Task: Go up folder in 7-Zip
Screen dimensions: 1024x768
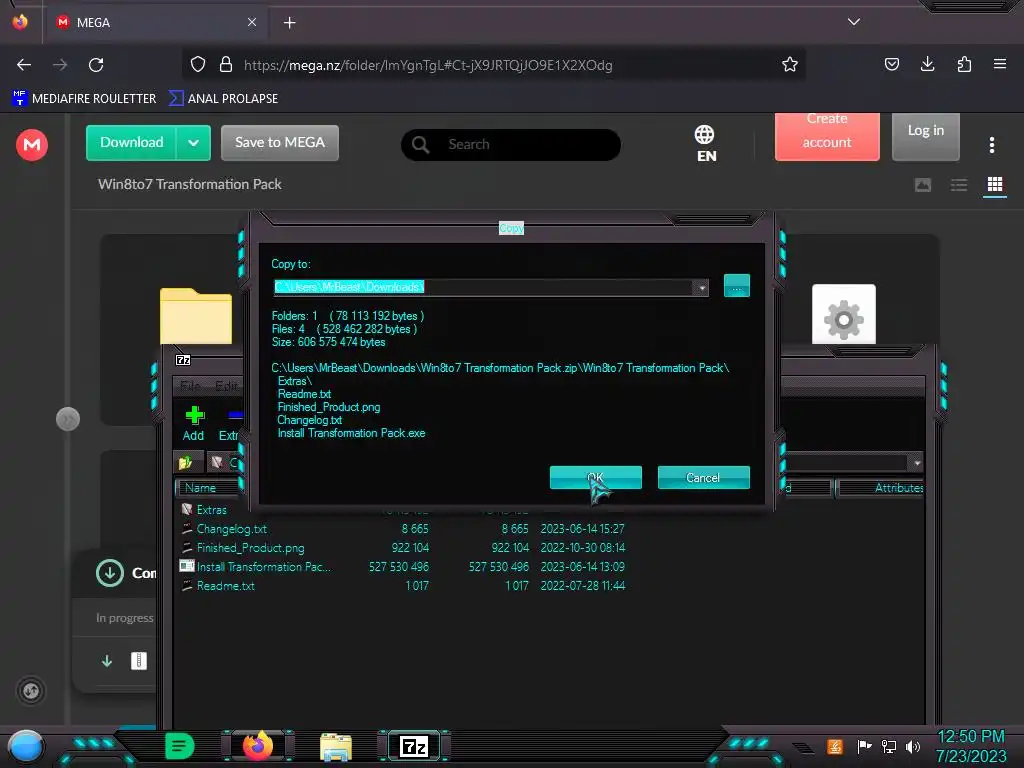Action: point(185,462)
